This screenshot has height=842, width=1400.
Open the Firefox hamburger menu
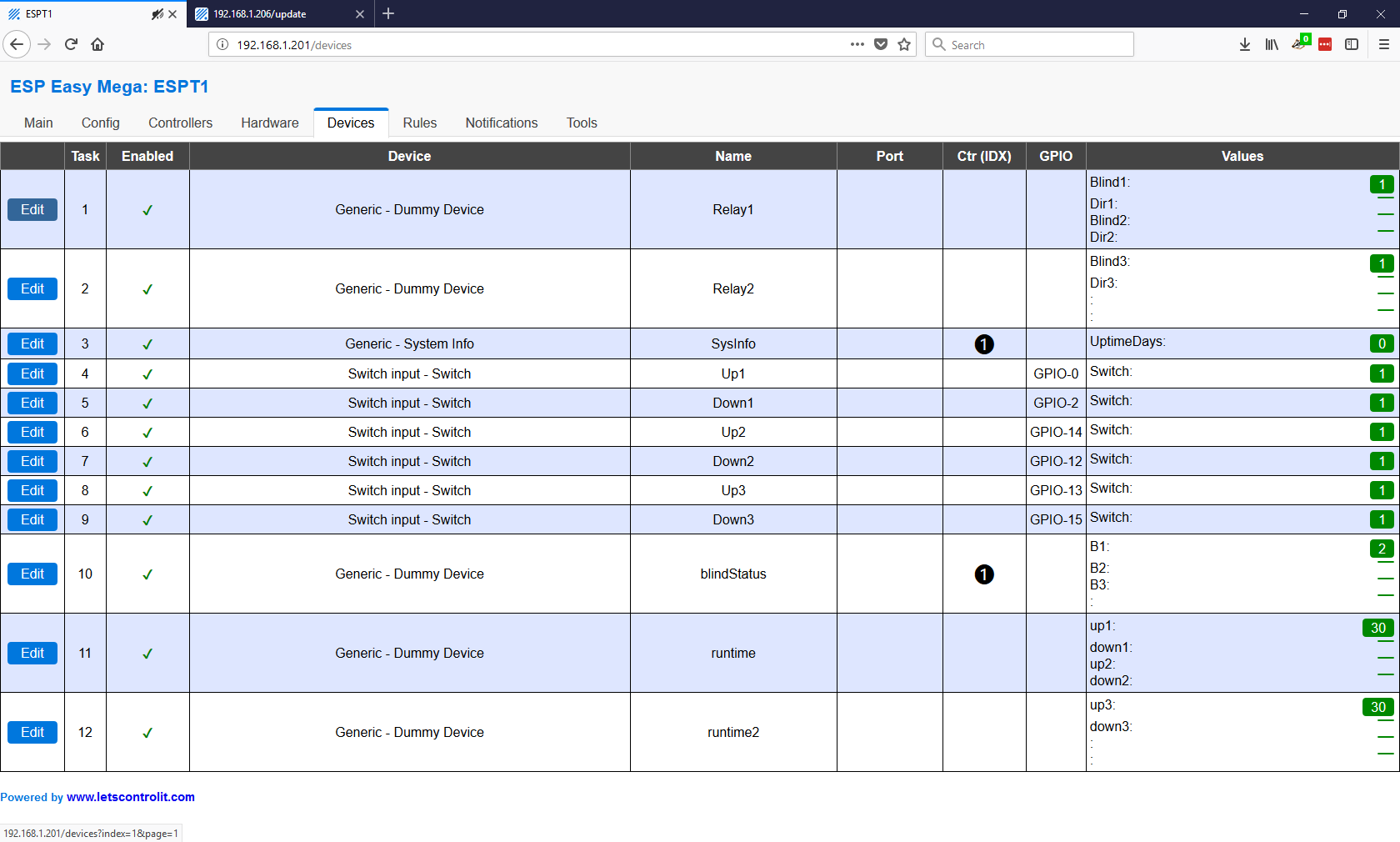tap(1383, 44)
